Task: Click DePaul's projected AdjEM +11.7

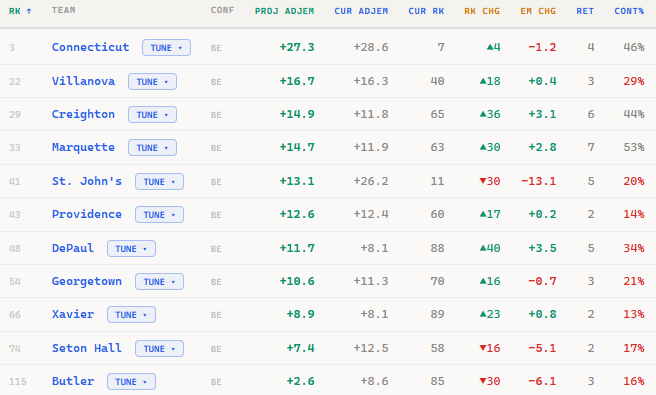Action: point(297,248)
